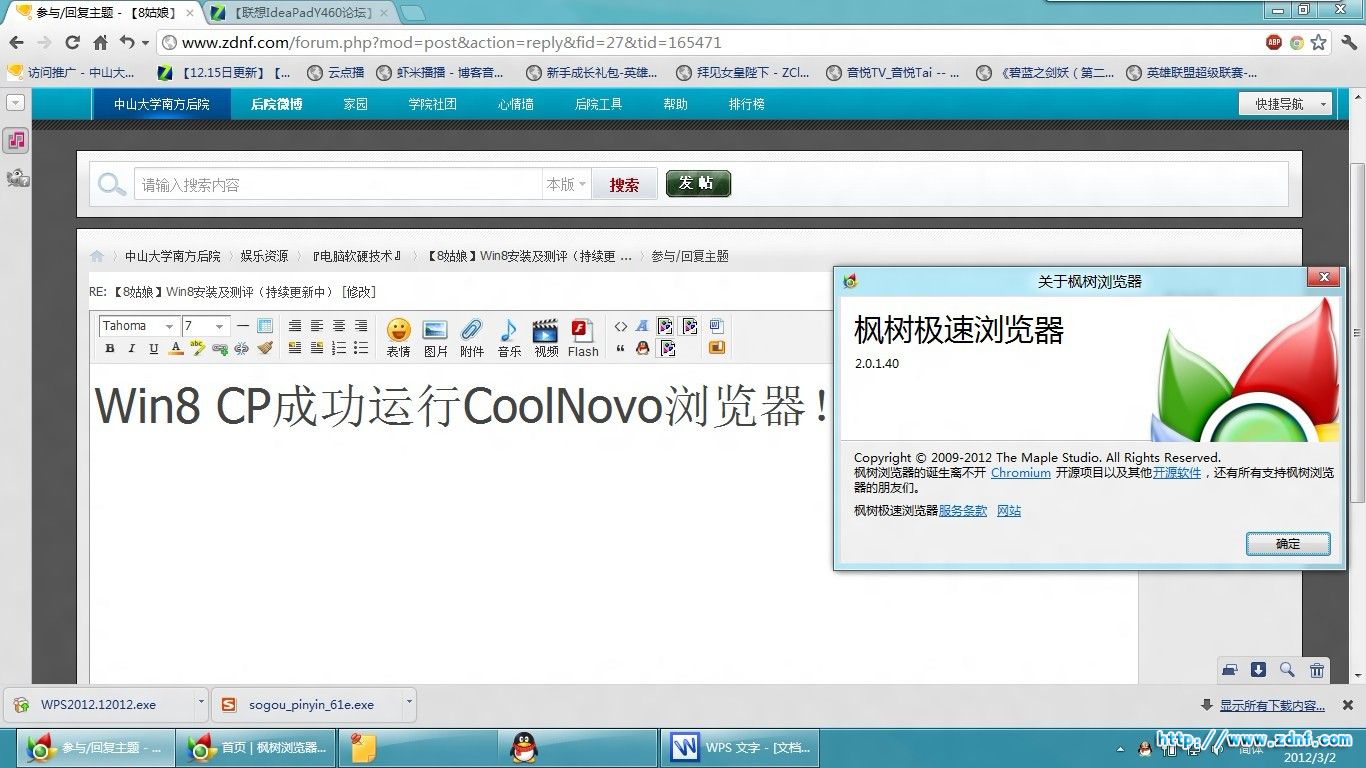
Task: Confirm the about dialog with 确定
Action: pos(1288,544)
